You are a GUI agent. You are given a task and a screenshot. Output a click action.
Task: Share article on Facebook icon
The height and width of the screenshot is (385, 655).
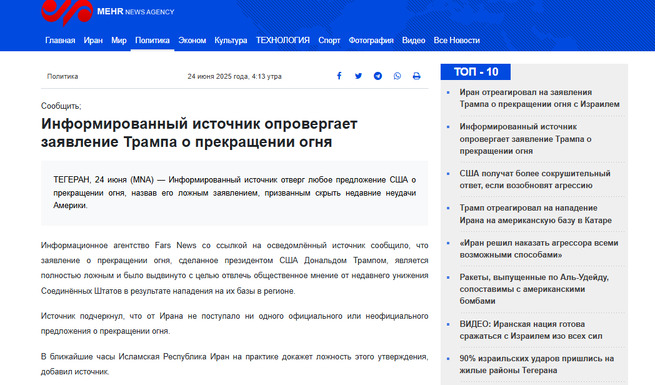point(339,76)
